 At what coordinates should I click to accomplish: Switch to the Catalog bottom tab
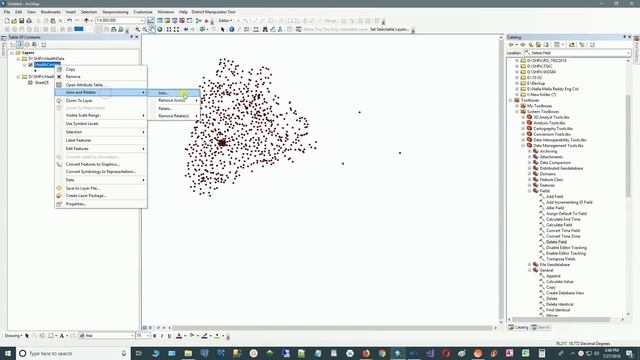pyautogui.click(x=519, y=327)
